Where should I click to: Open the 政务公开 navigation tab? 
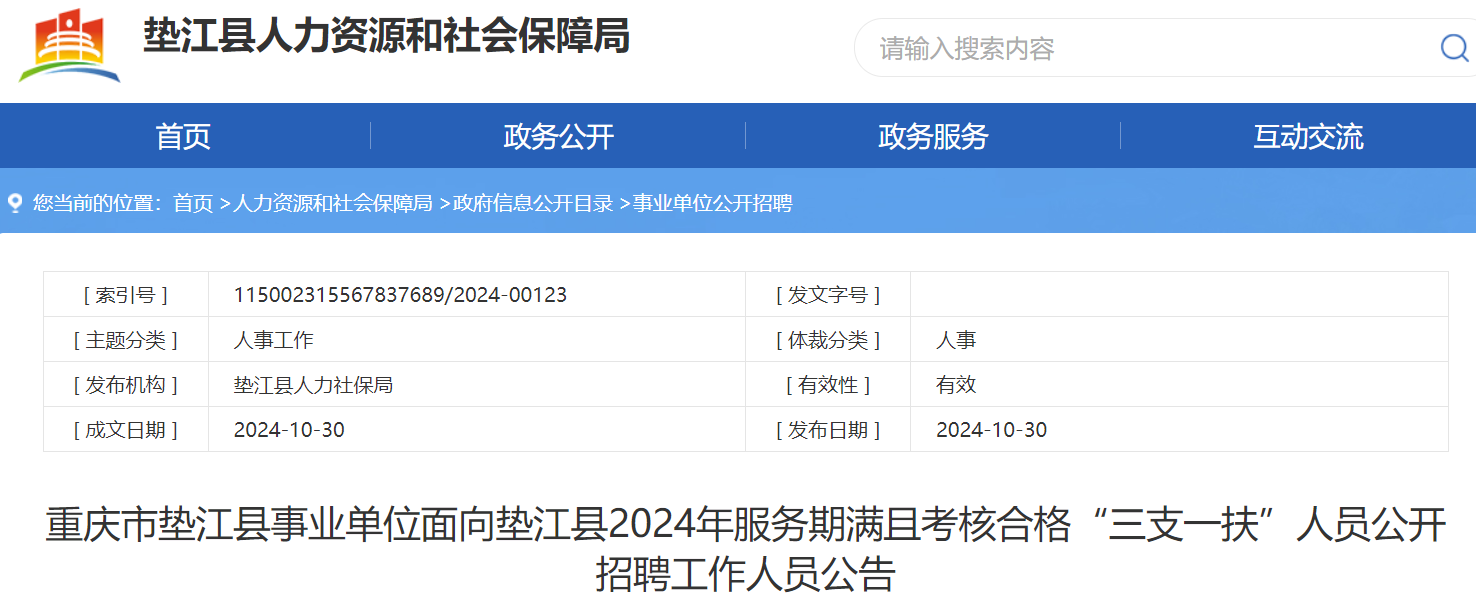[x=558, y=136]
